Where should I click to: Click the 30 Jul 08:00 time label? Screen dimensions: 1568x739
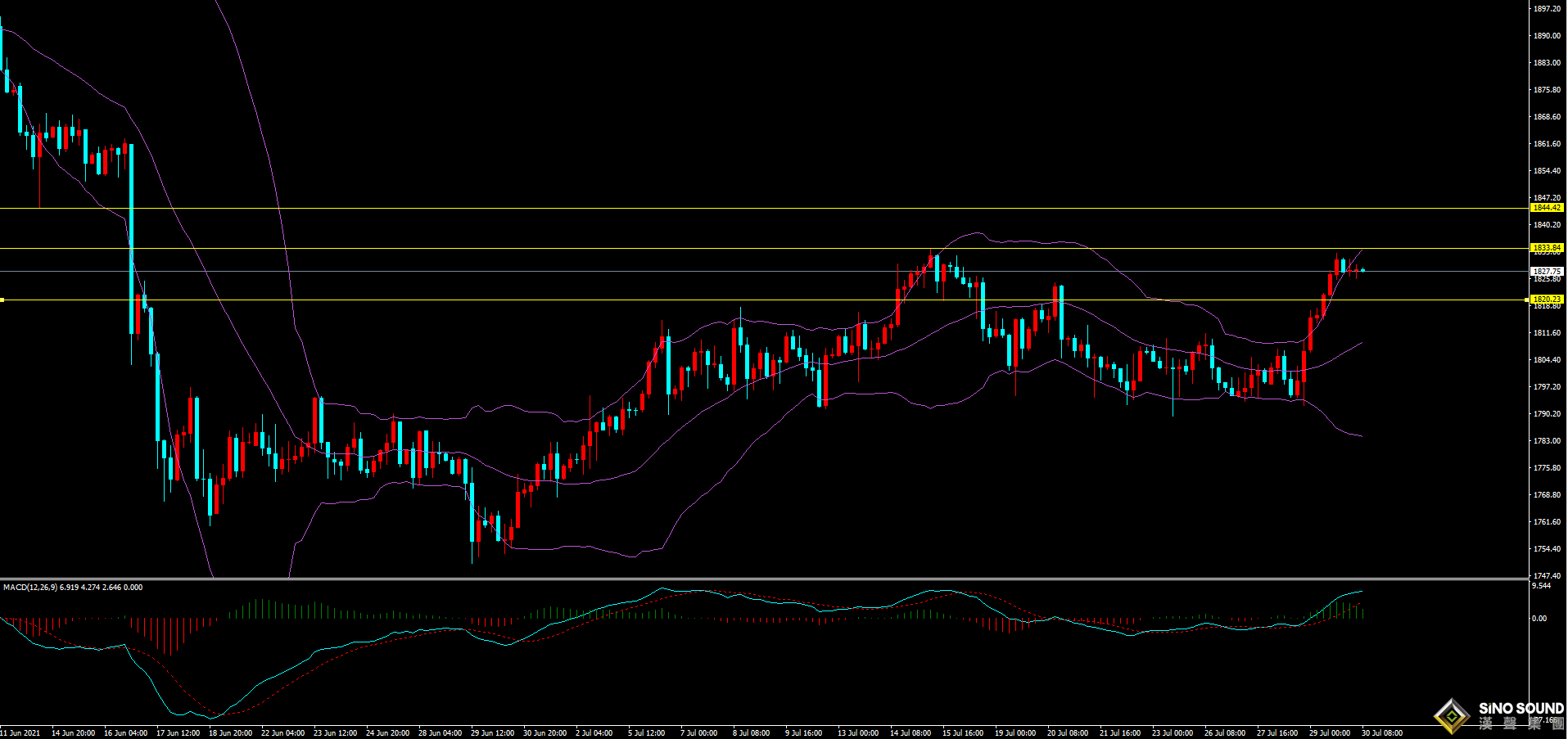pyautogui.click(x=1381, y=733)
